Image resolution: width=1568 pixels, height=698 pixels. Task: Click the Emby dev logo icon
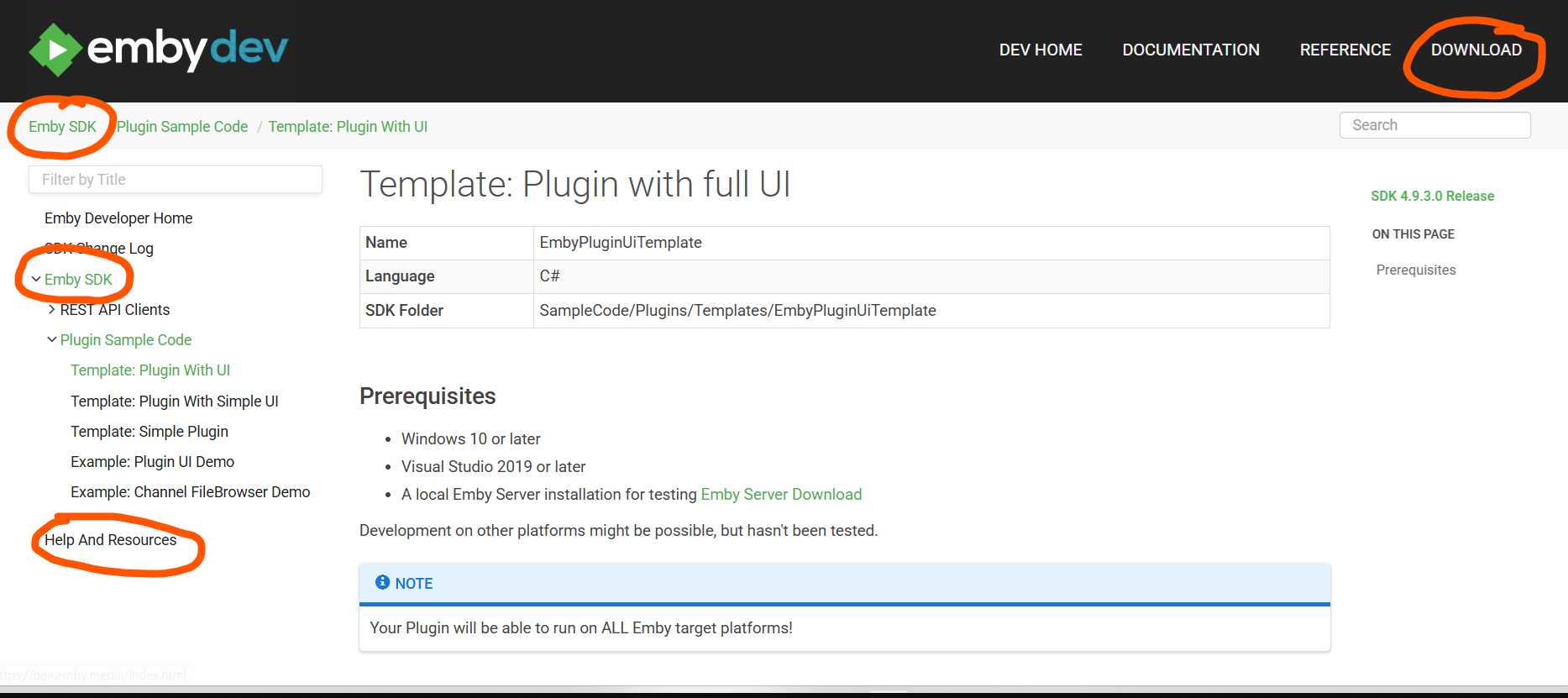[55, 50]
